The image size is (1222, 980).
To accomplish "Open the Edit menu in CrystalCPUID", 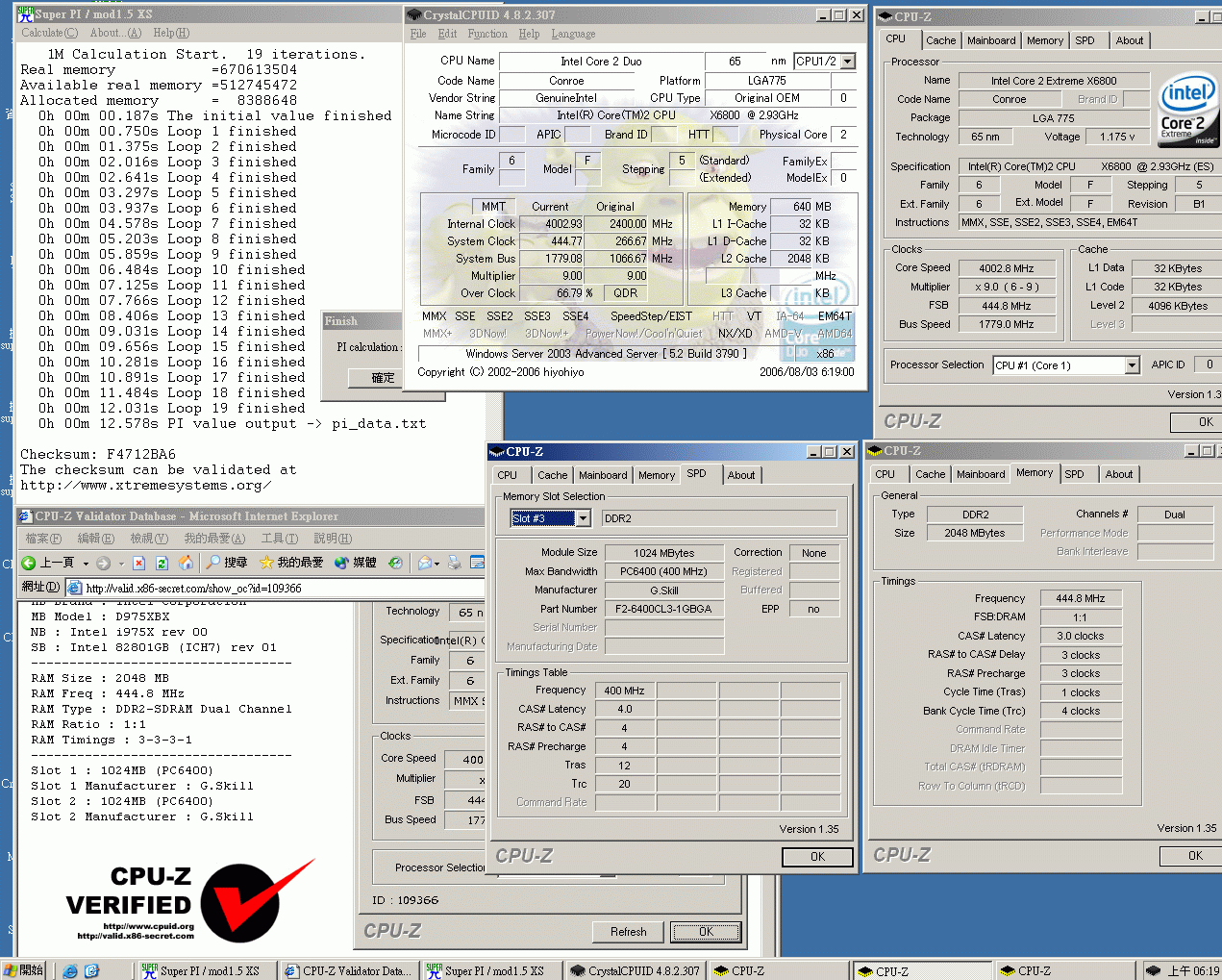I will point(447,34).
